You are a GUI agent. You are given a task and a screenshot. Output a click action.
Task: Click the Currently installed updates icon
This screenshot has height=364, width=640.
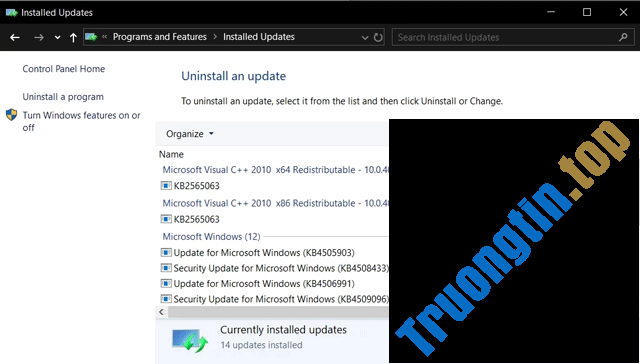(x=190, y=340)
